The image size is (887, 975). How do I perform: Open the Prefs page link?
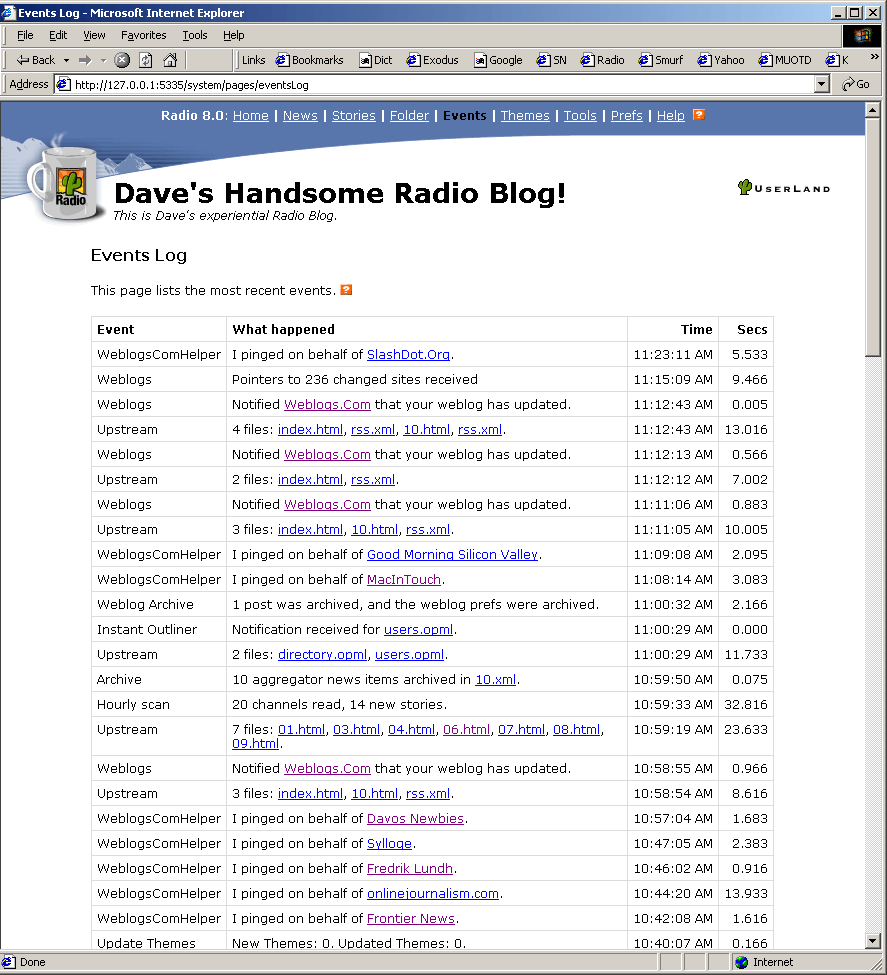coord(626,115)
